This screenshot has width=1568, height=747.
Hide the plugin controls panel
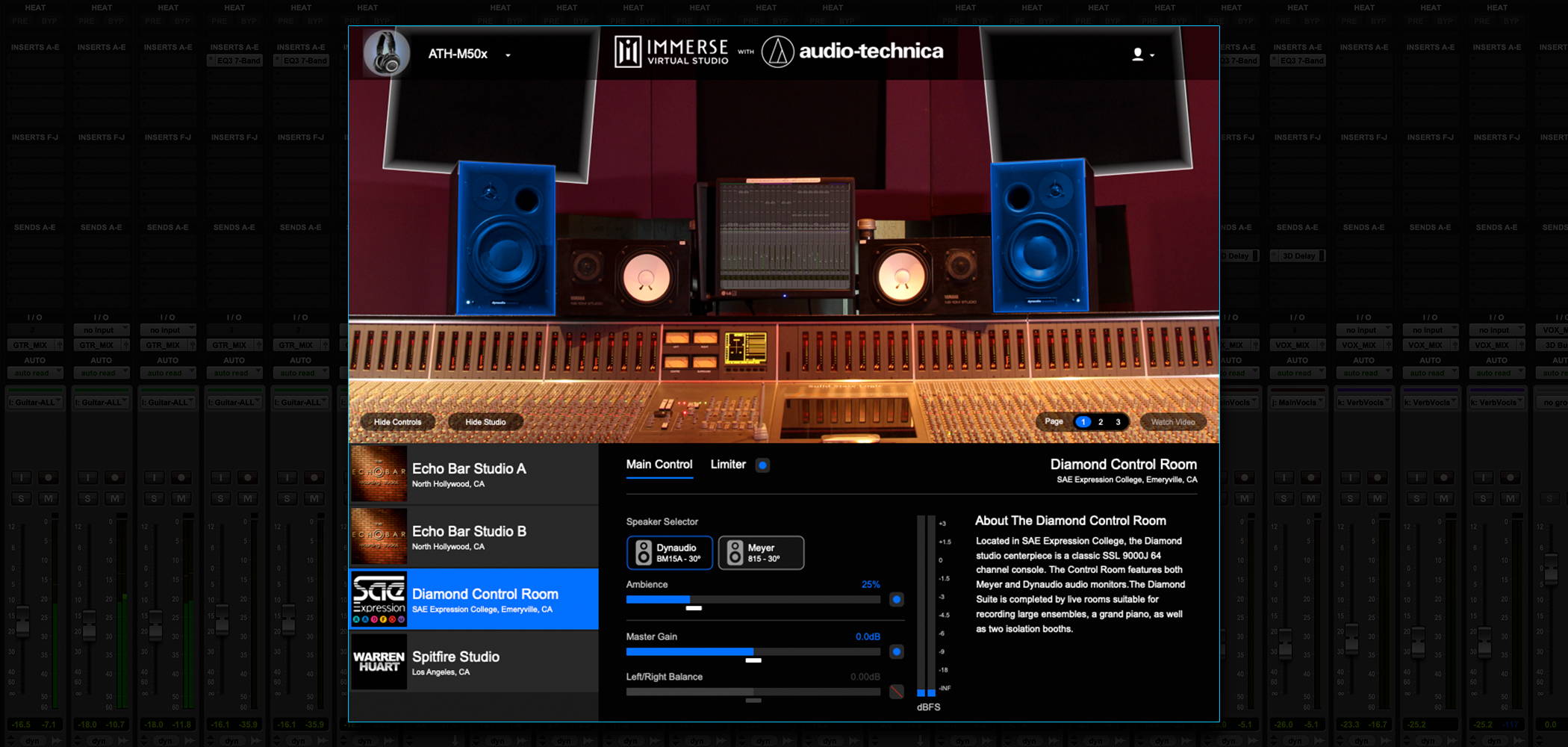[x=397, y=422]
